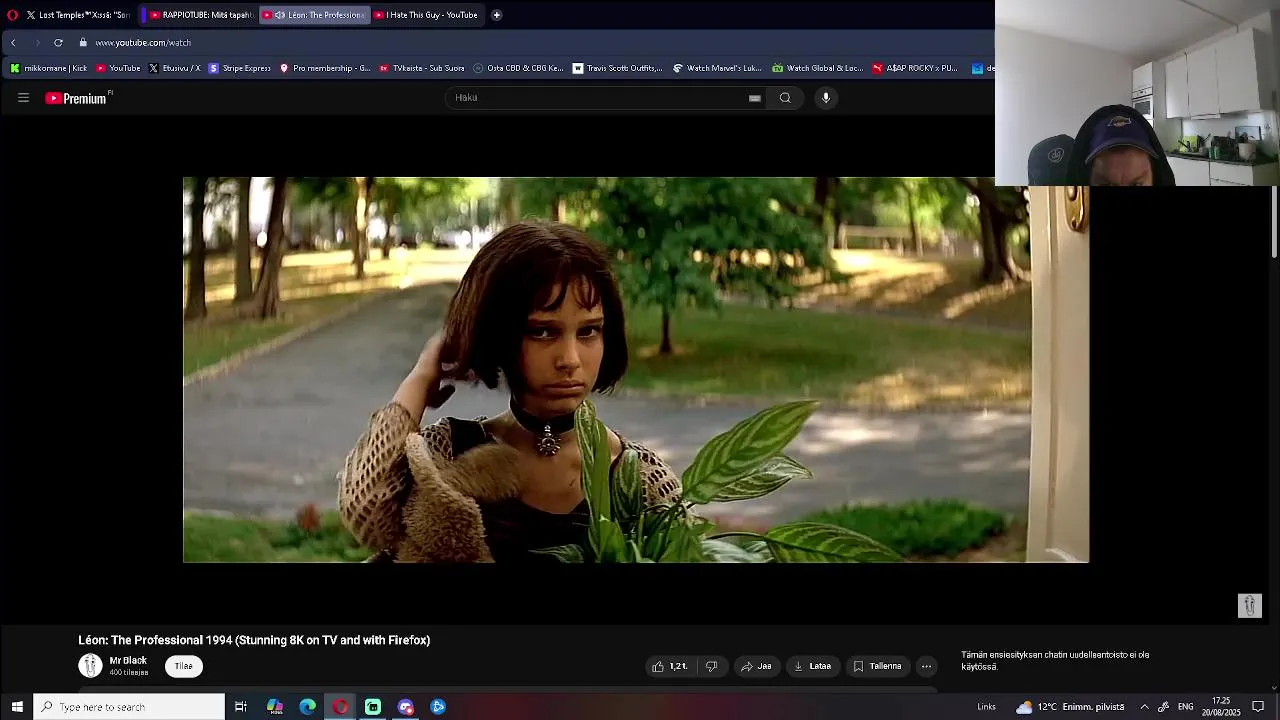
Task: Change the ENG input language
Action: coord(1185,707)
